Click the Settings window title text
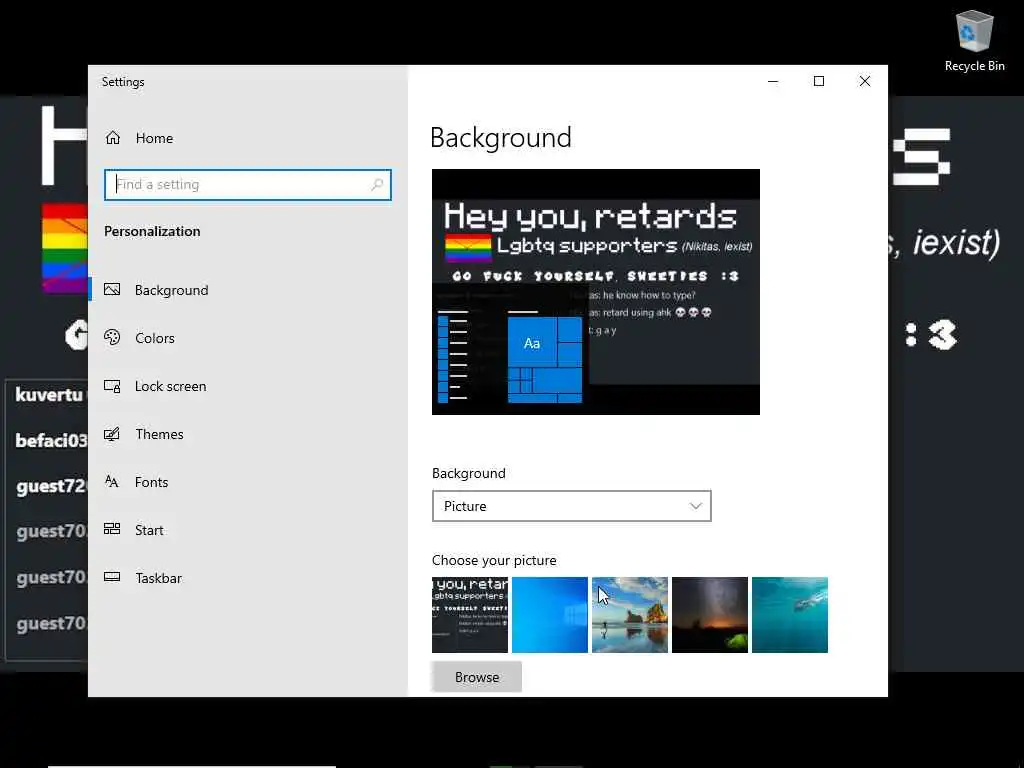Viewport: 1024px width, 768px height. (123, 82)
